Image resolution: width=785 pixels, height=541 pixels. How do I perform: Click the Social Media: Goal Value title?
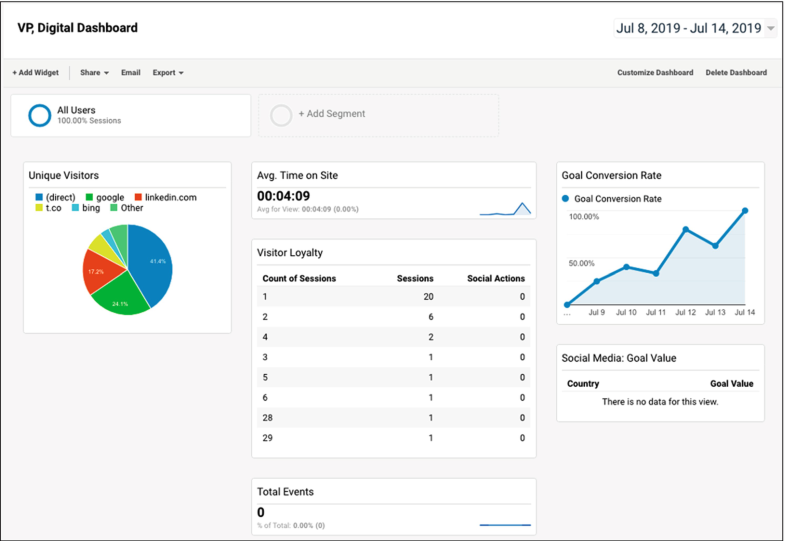pyautogui.click(x=619, y=358)
